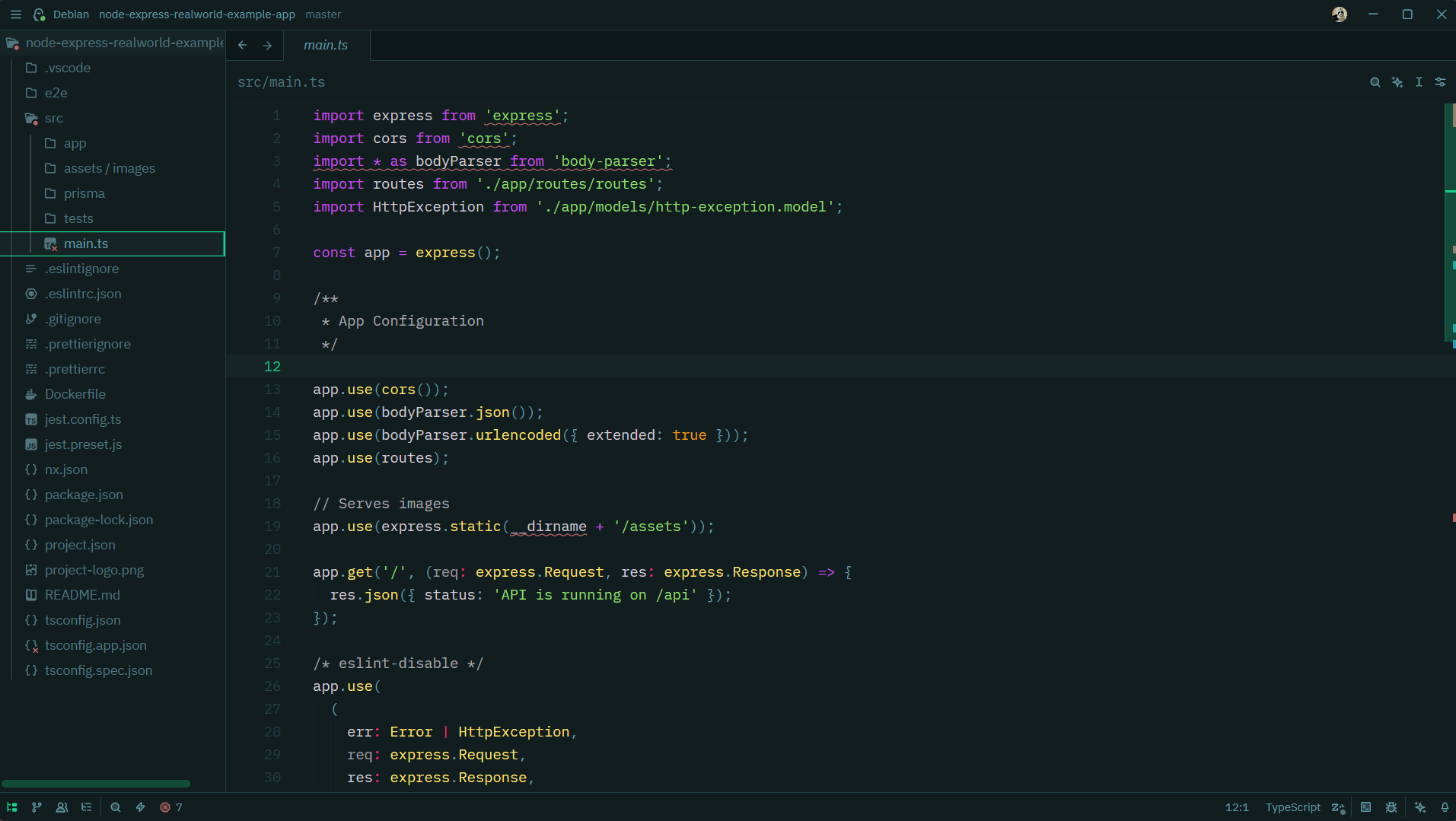Toggle the project panel in the status bar
The width and height of the screenshot is (1456, 821).
tap(12, 807)
